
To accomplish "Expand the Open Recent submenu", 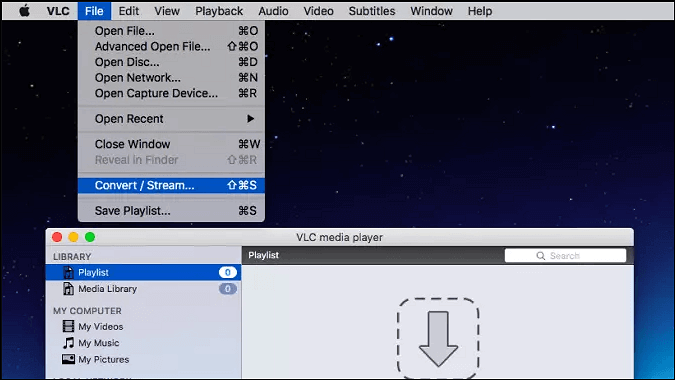I will click(x=171, y=119).
